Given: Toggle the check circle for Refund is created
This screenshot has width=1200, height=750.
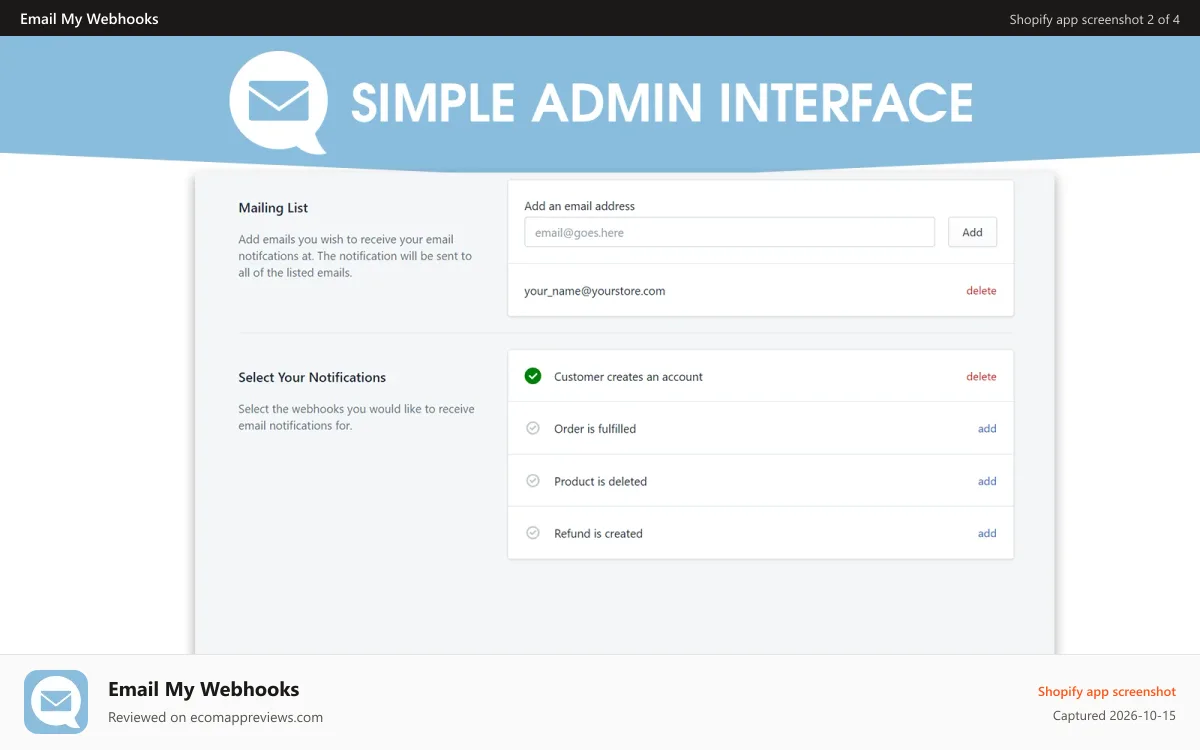Looking at the screenshot, I should coord(533,533).
